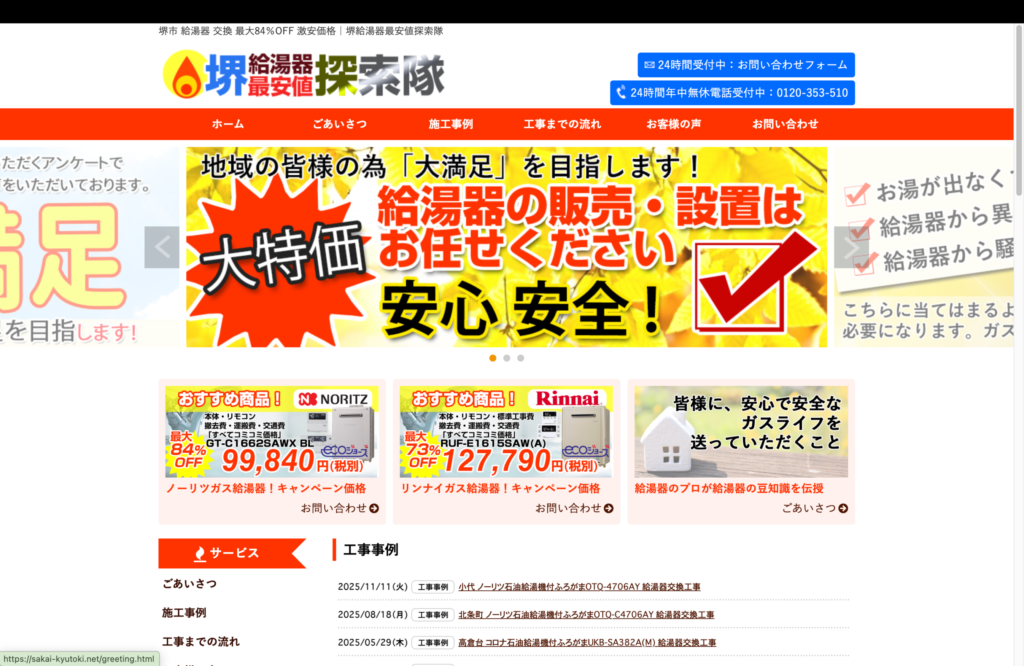
Task: Click the 堺市 給湯器 交換 tagline at the top
Action: 300,31
